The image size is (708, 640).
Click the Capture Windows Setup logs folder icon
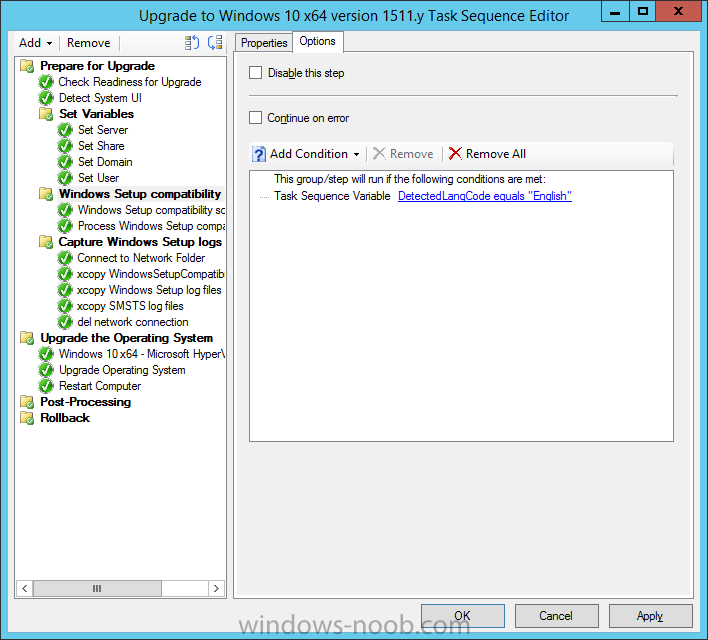[46, 242]
